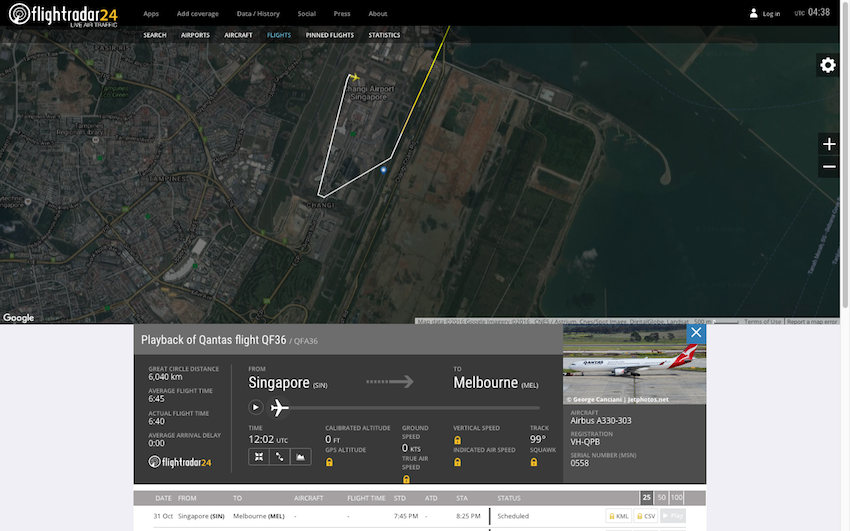Screen dimensions: 850x531
Task: Switch to the PINNED FLIGHTS tab
Action: [x=330, y=35]
